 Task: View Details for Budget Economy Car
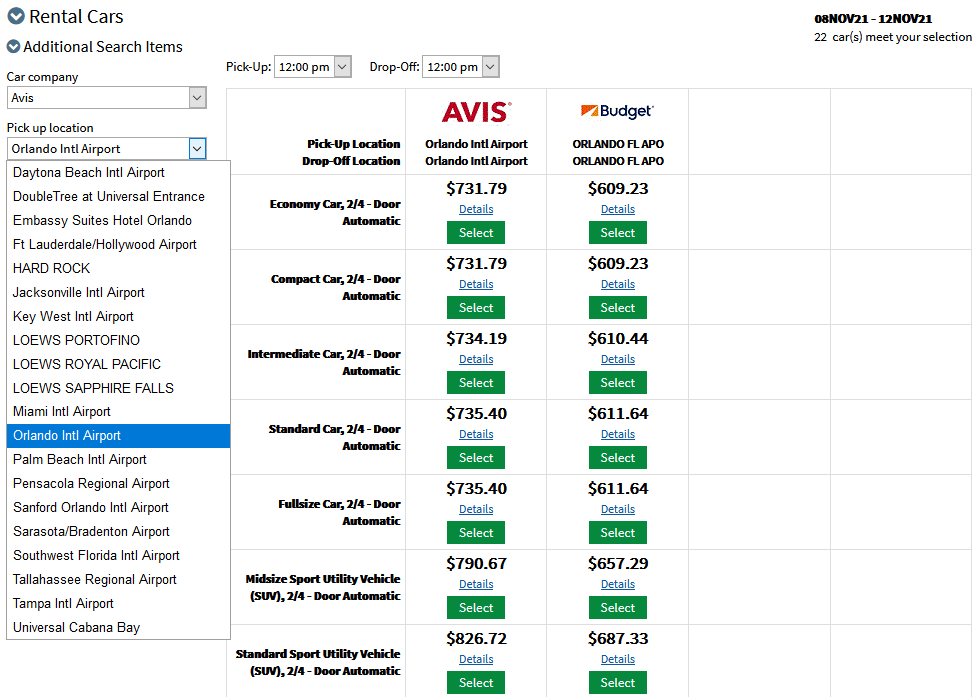click(617, 210)
